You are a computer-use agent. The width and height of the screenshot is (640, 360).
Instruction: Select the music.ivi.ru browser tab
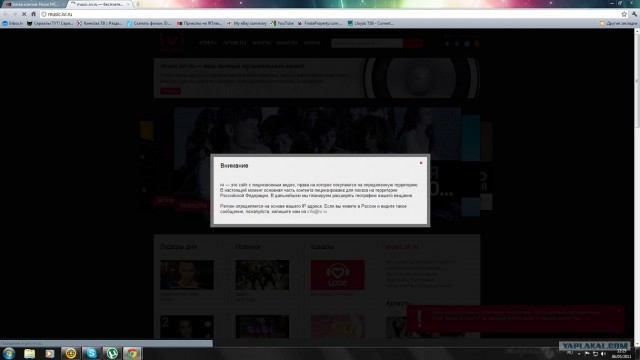tap(99, 4)
